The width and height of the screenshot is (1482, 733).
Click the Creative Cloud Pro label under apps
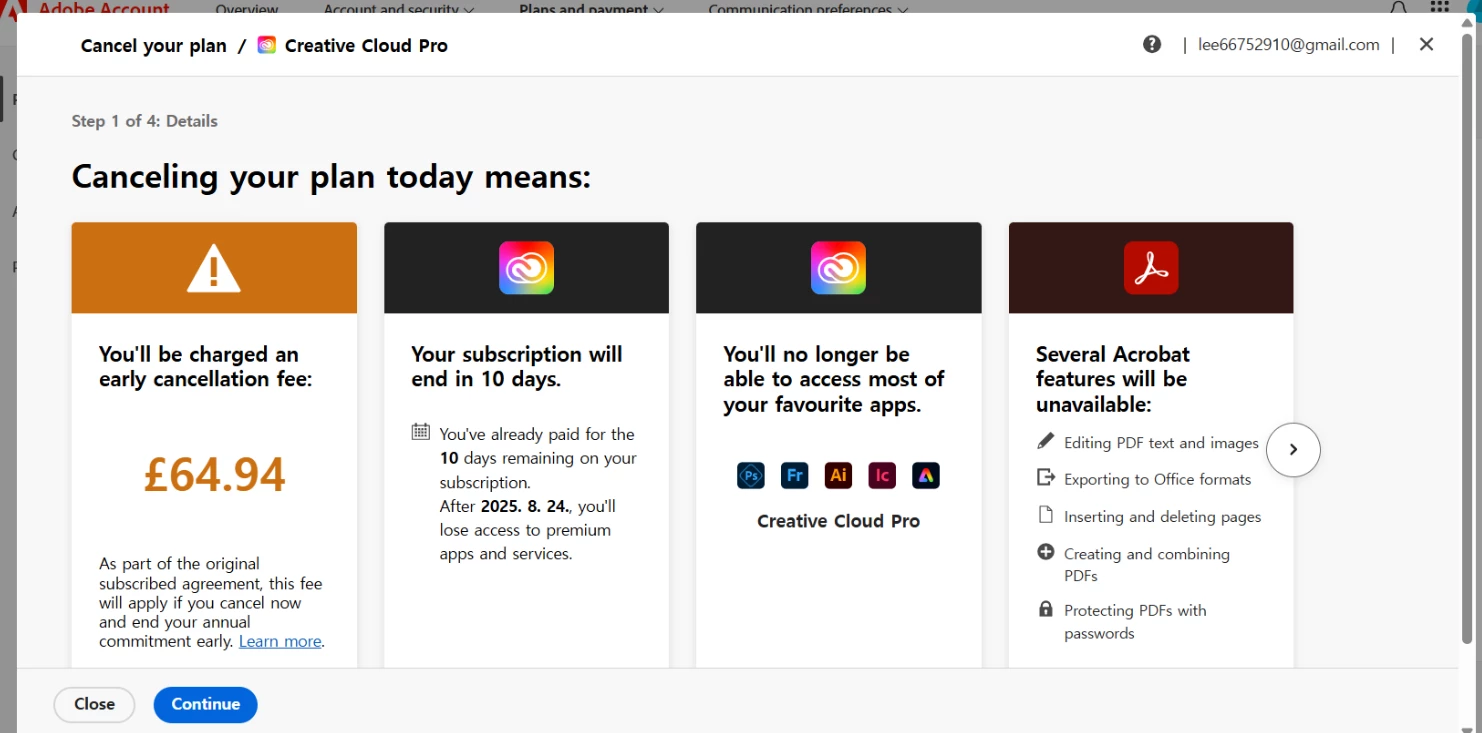[838, 521]
